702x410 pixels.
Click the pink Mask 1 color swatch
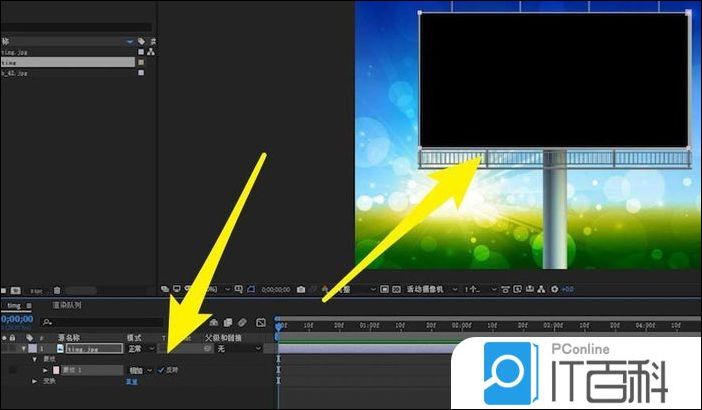[x=56, y=370]
